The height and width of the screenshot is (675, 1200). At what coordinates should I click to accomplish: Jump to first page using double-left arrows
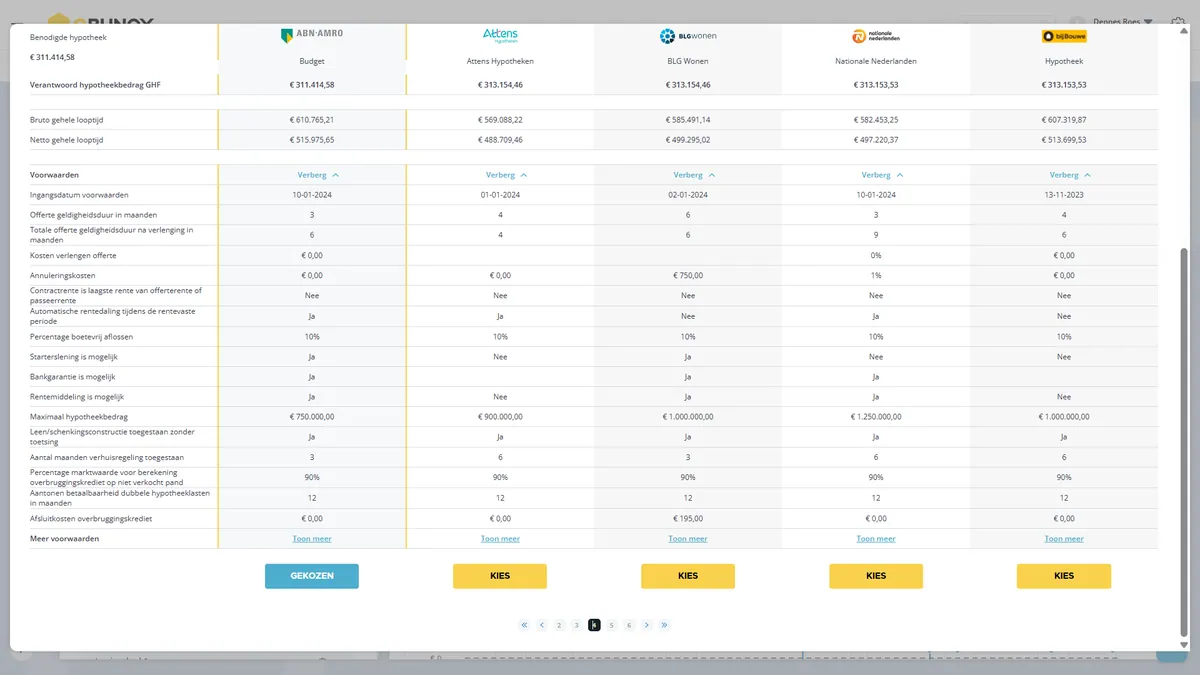(524, 625)
